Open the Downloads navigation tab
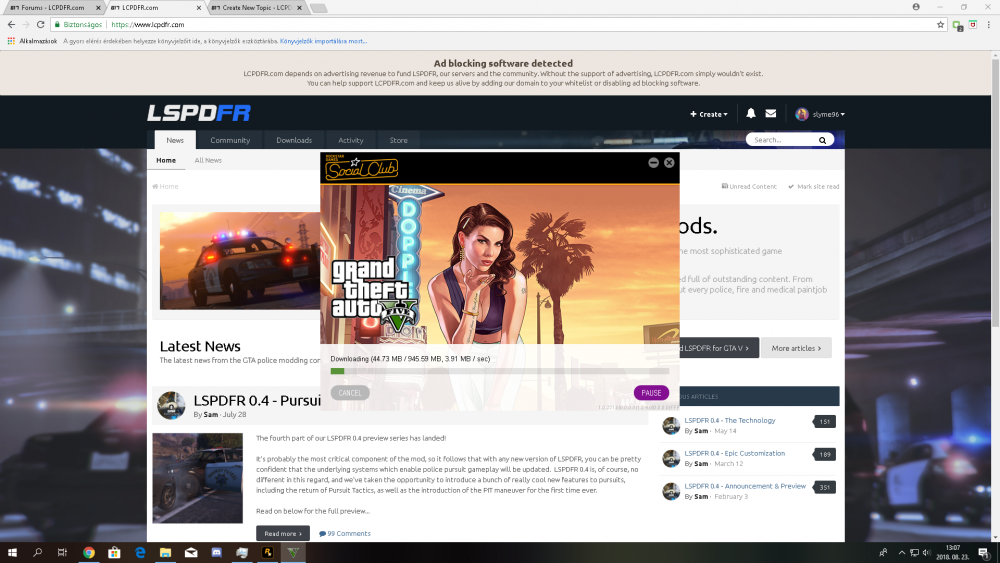Image resolution: width=1000 pixels, height=563 pixels. click(294, 140)
